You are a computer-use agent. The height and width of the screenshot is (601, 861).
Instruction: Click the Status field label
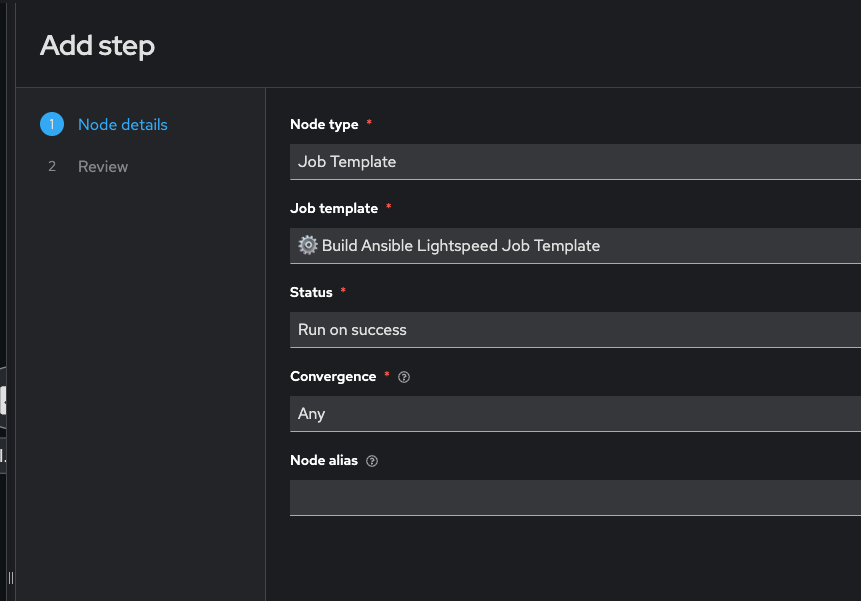[x=311, y=292]
